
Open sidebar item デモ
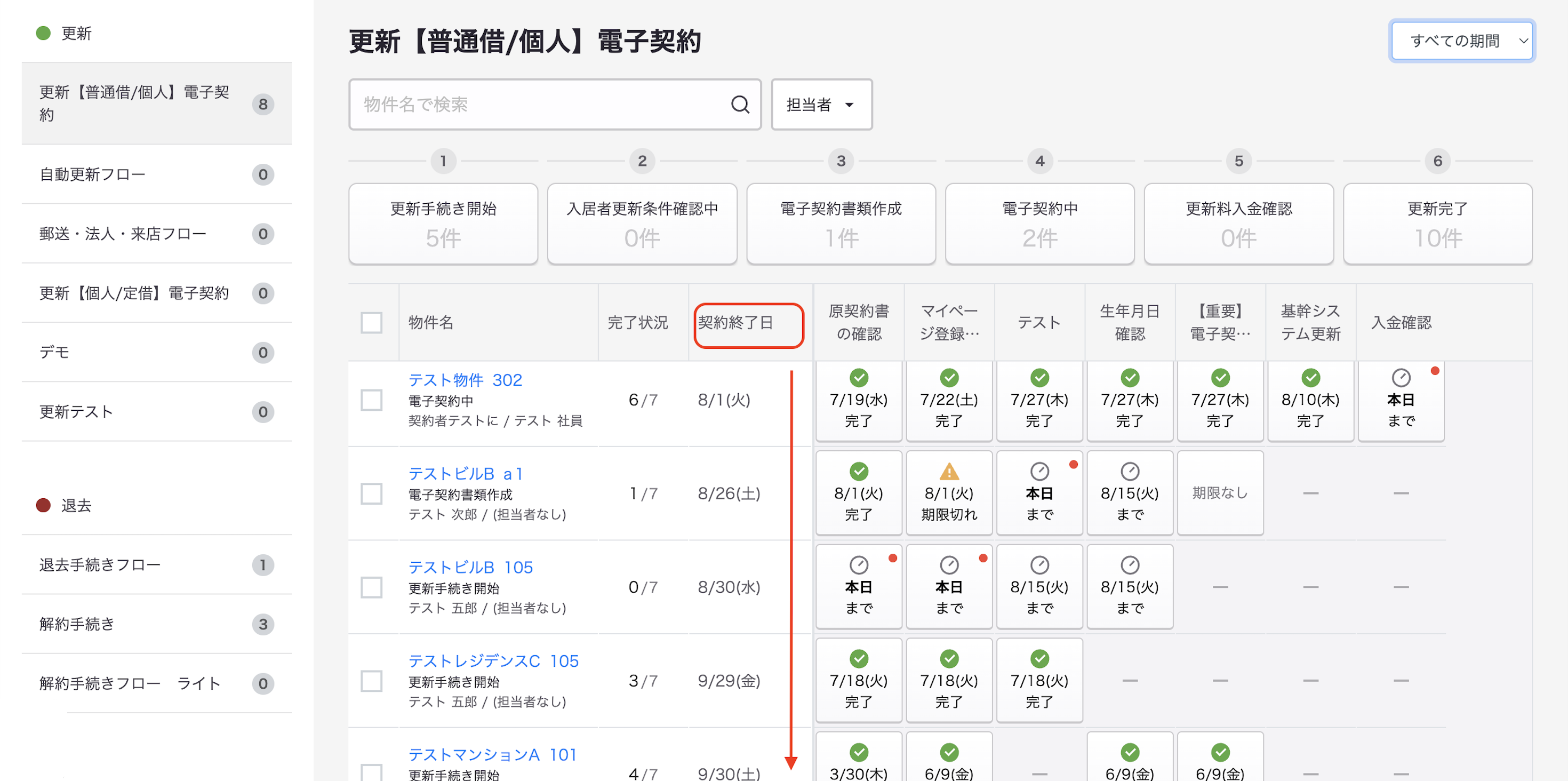pyautogui.click(x=156, y=353)
